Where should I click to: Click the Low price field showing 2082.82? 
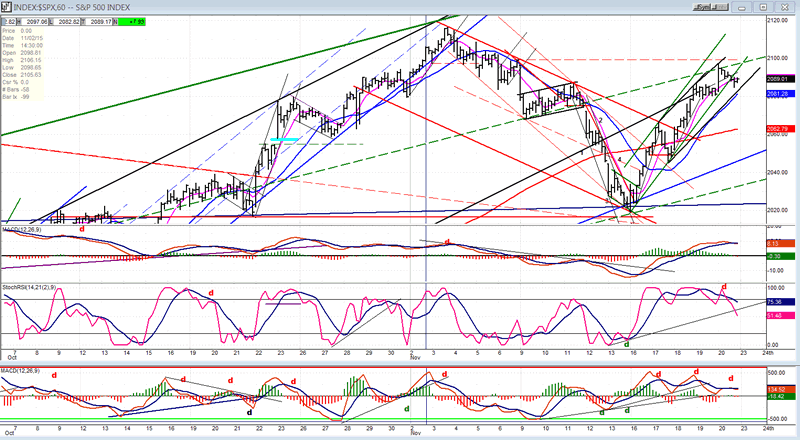pos(68,21)
